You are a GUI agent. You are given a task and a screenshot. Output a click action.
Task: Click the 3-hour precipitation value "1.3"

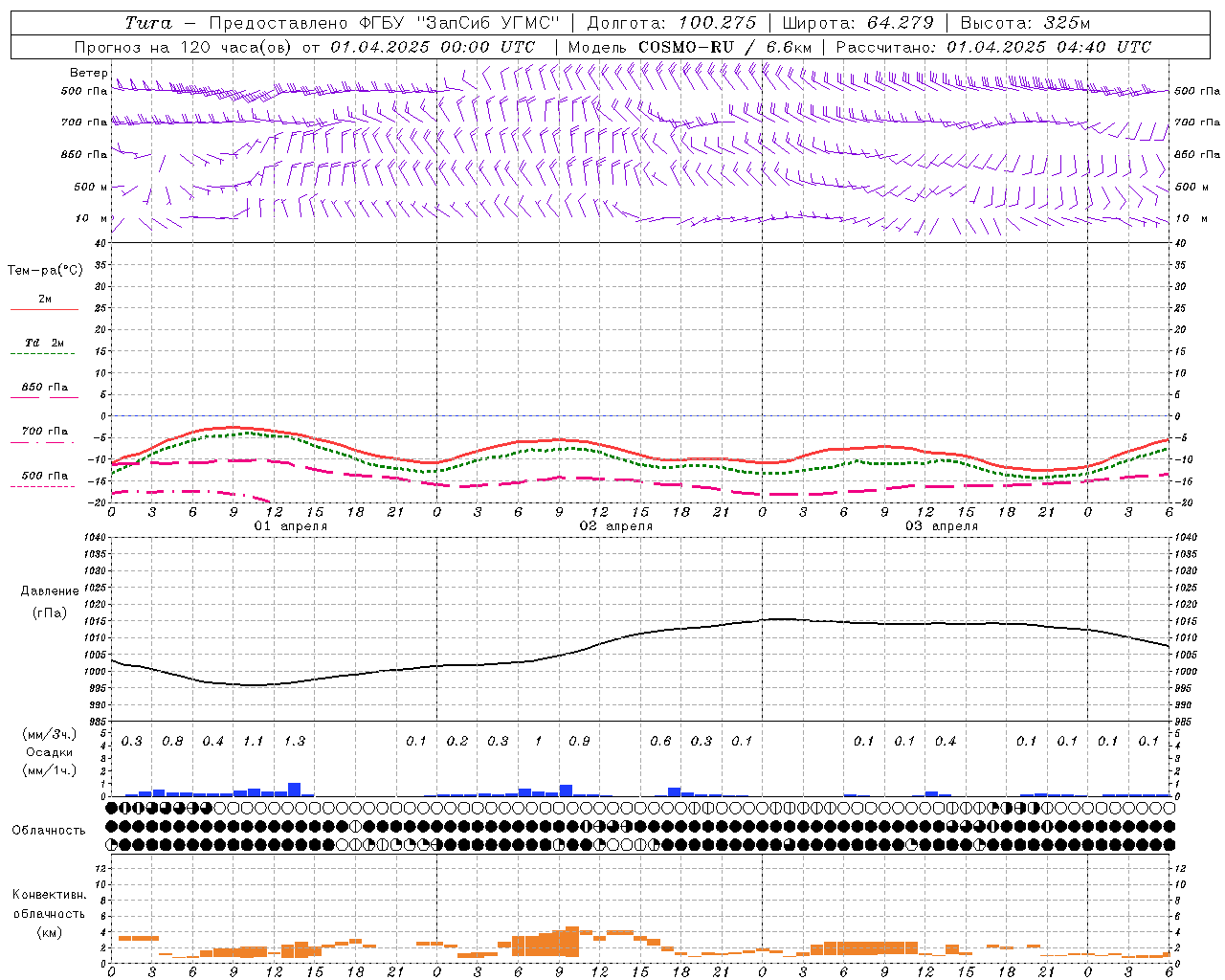(295, 742)
